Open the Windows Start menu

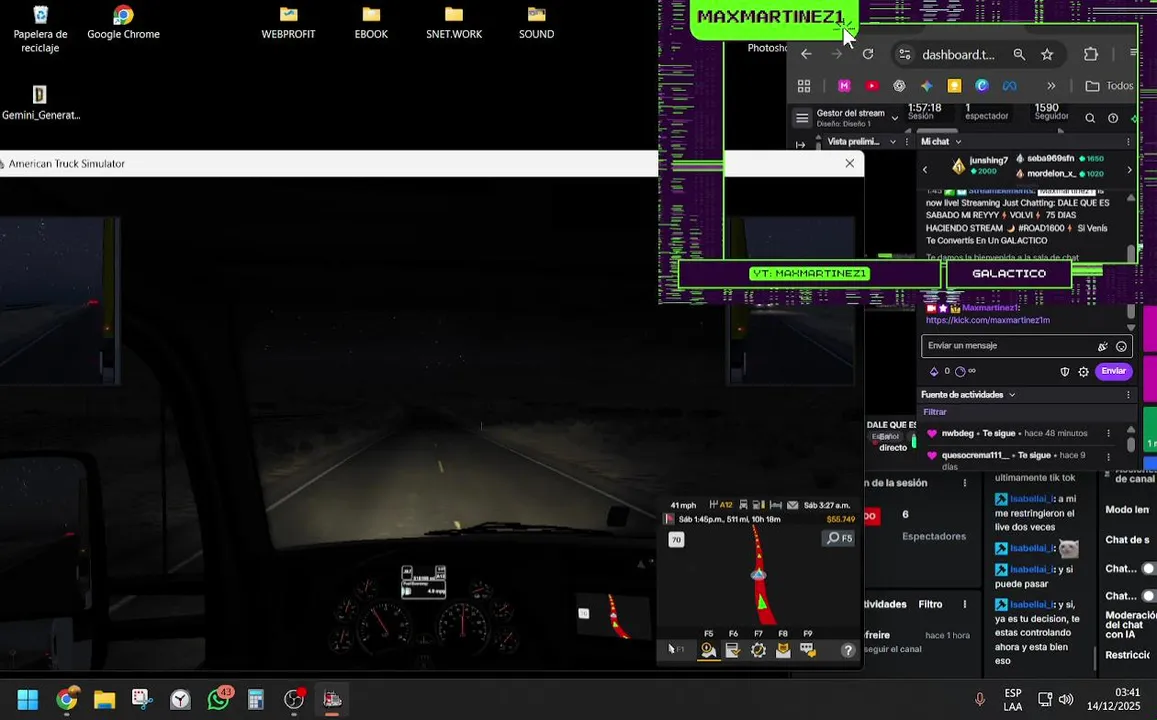pos(27,699)
